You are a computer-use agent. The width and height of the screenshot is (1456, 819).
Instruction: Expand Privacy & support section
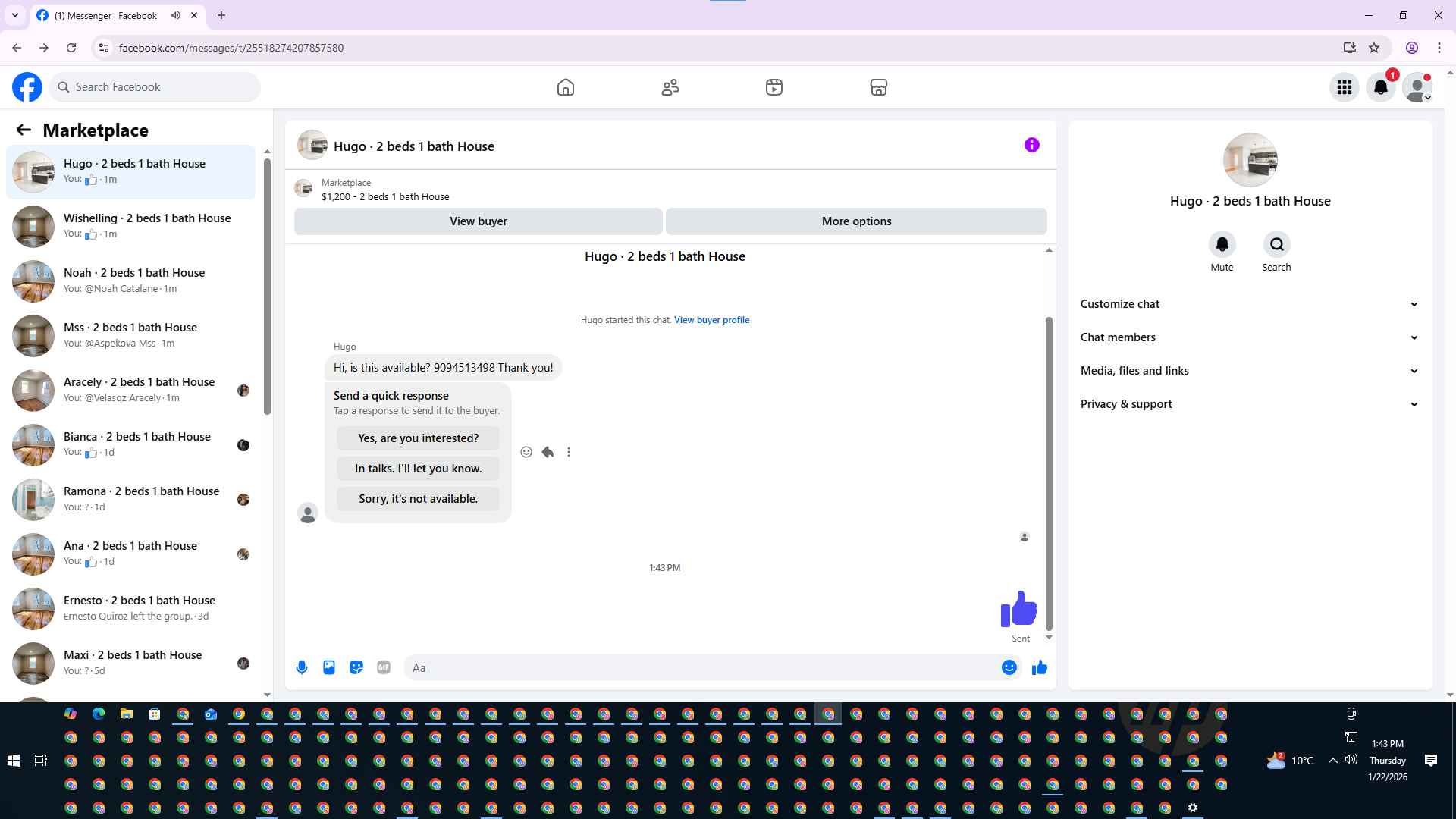click(x=1250, y=404)
